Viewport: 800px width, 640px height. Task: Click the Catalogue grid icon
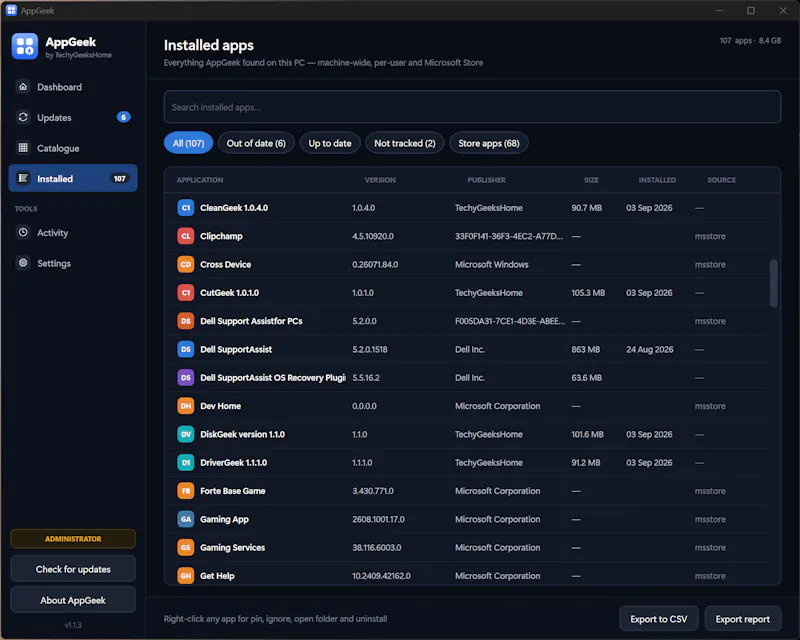[23, 148]
